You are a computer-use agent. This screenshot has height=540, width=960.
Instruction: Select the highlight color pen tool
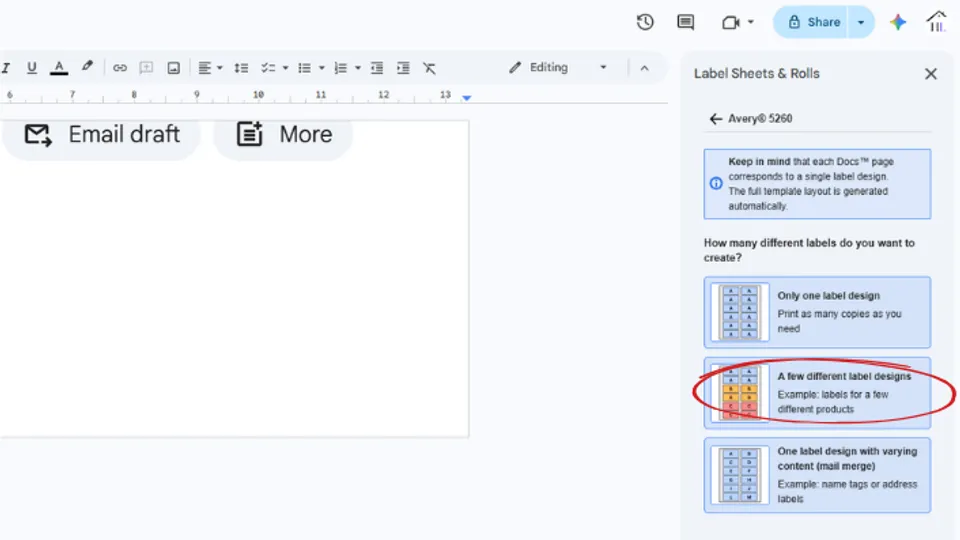pyautogui.click(x=87, y=67)
